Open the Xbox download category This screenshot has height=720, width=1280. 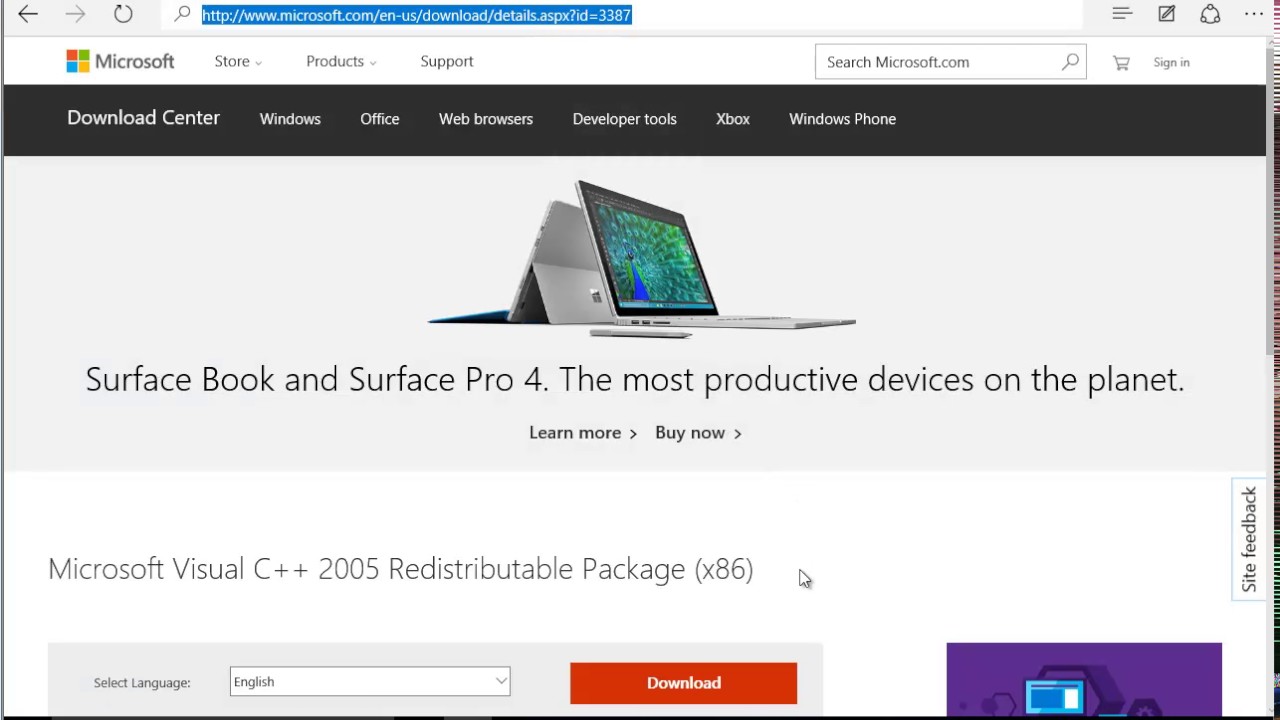733,119
